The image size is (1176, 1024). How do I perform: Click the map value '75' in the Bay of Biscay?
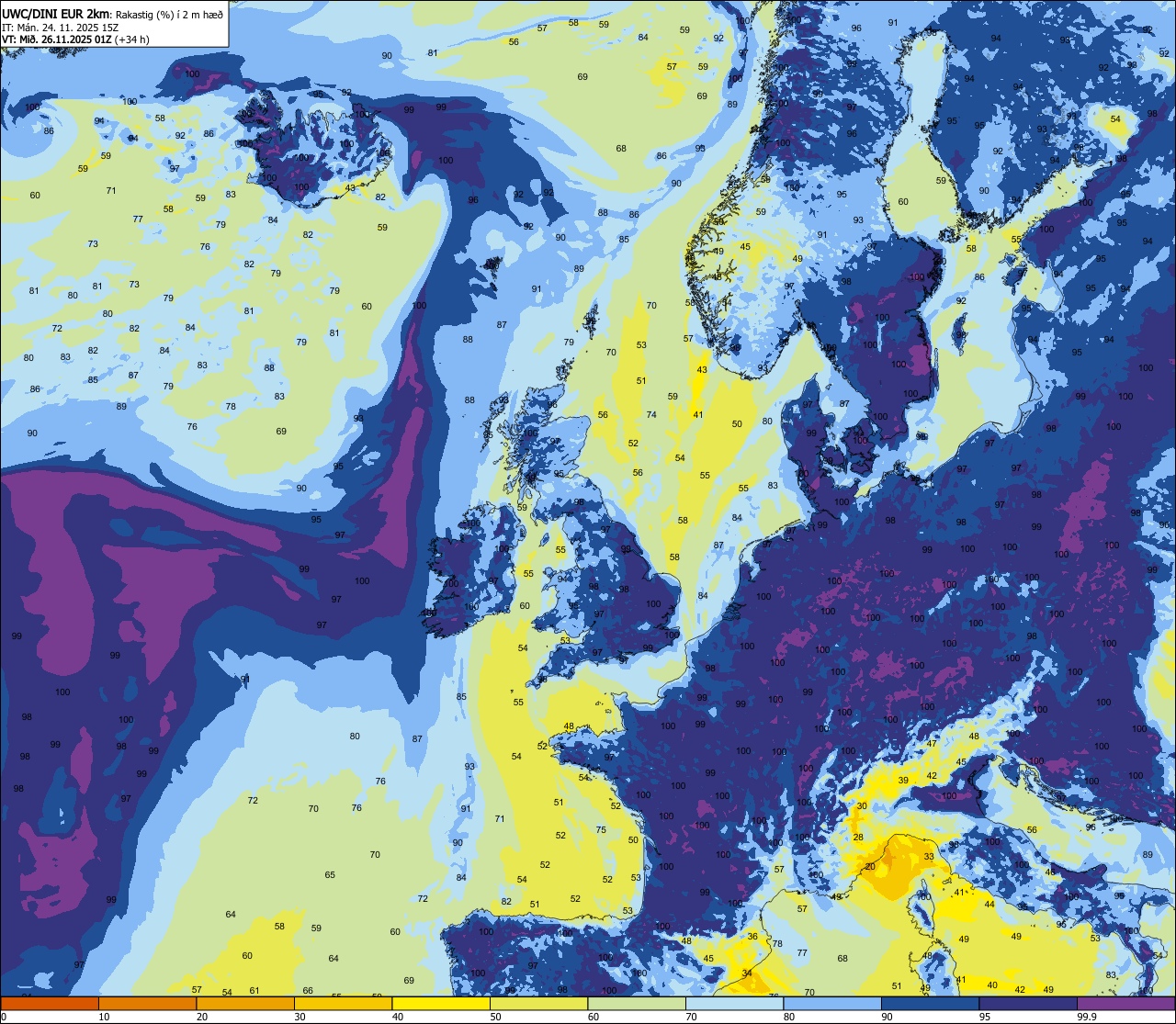point(601,830)
